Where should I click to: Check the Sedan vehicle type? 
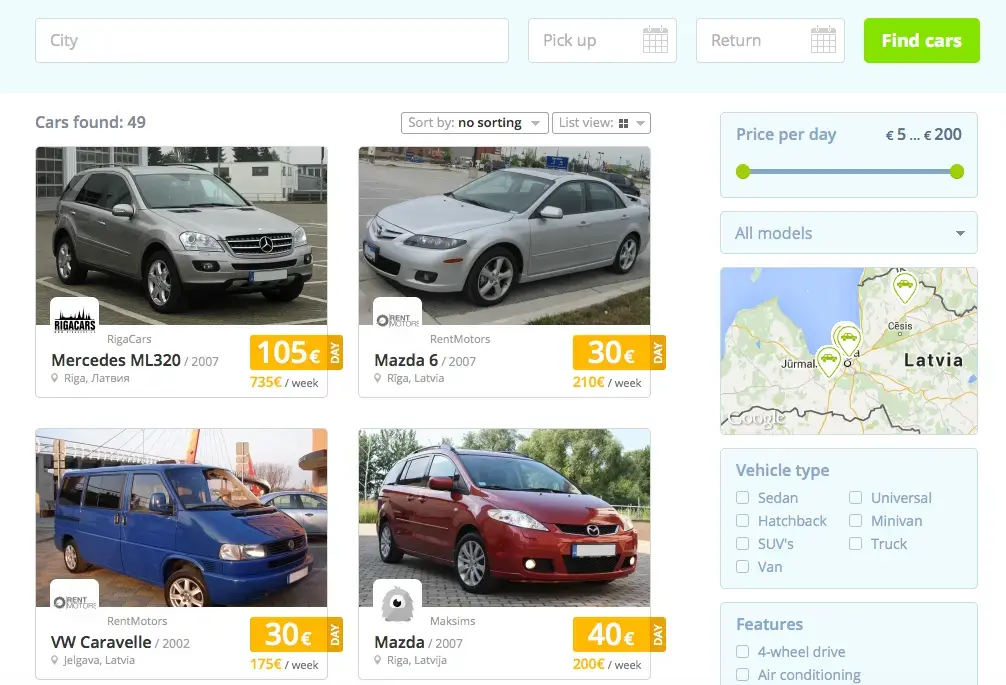[x=742, y=498]
